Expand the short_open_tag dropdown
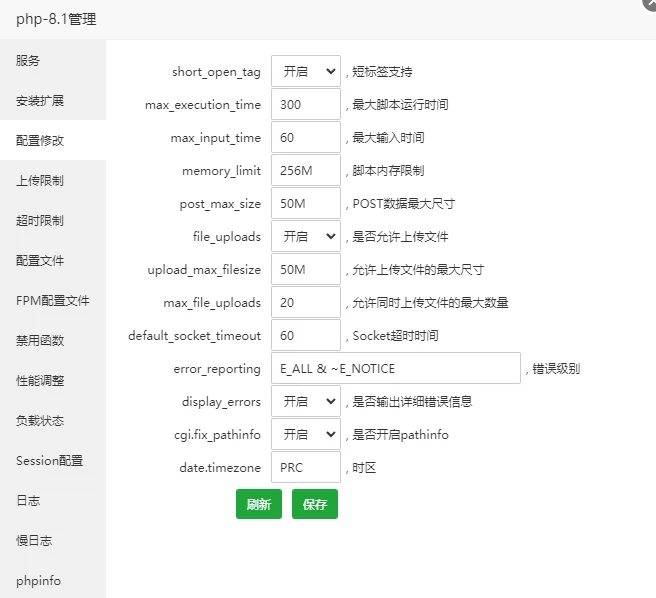Viewport: 656px width, 598px height. coord(306,71)
